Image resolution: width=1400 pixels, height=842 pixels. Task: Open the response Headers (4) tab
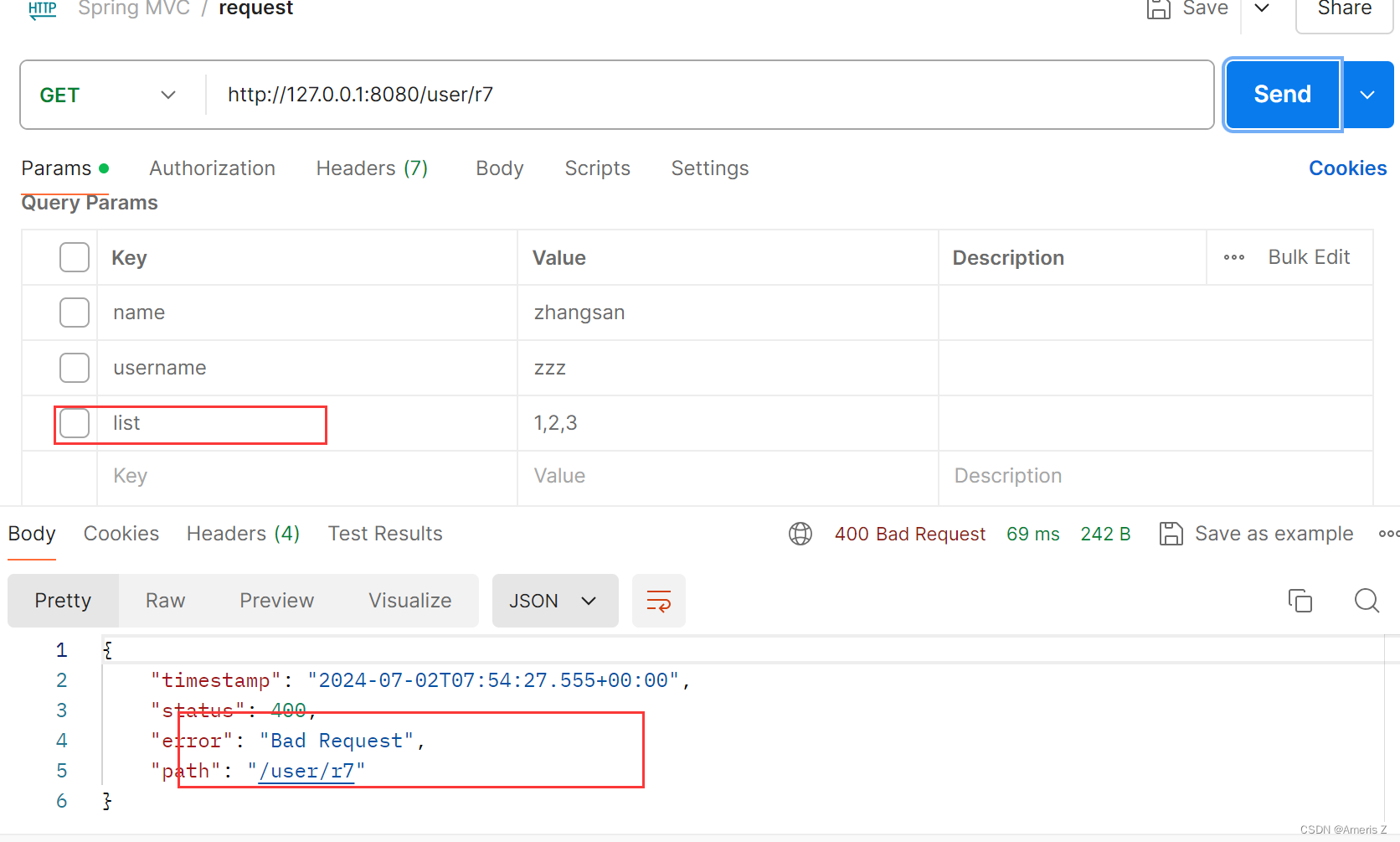pos(243,534)
